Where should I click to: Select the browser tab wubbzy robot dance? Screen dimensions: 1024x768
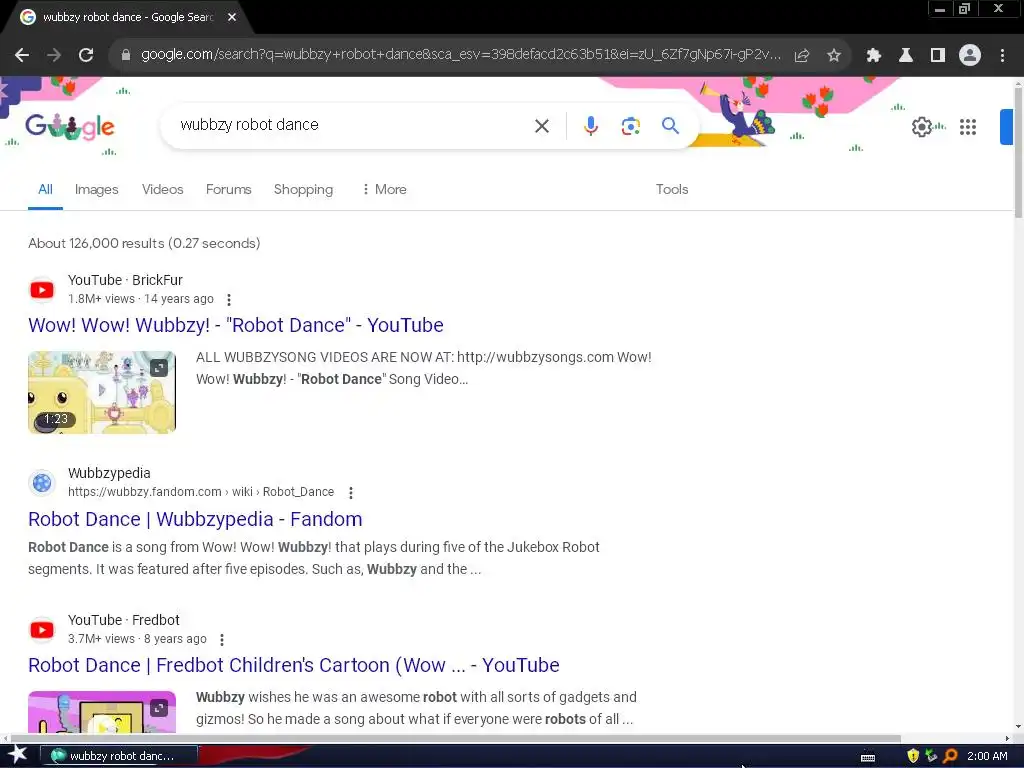tap(127, 18)
